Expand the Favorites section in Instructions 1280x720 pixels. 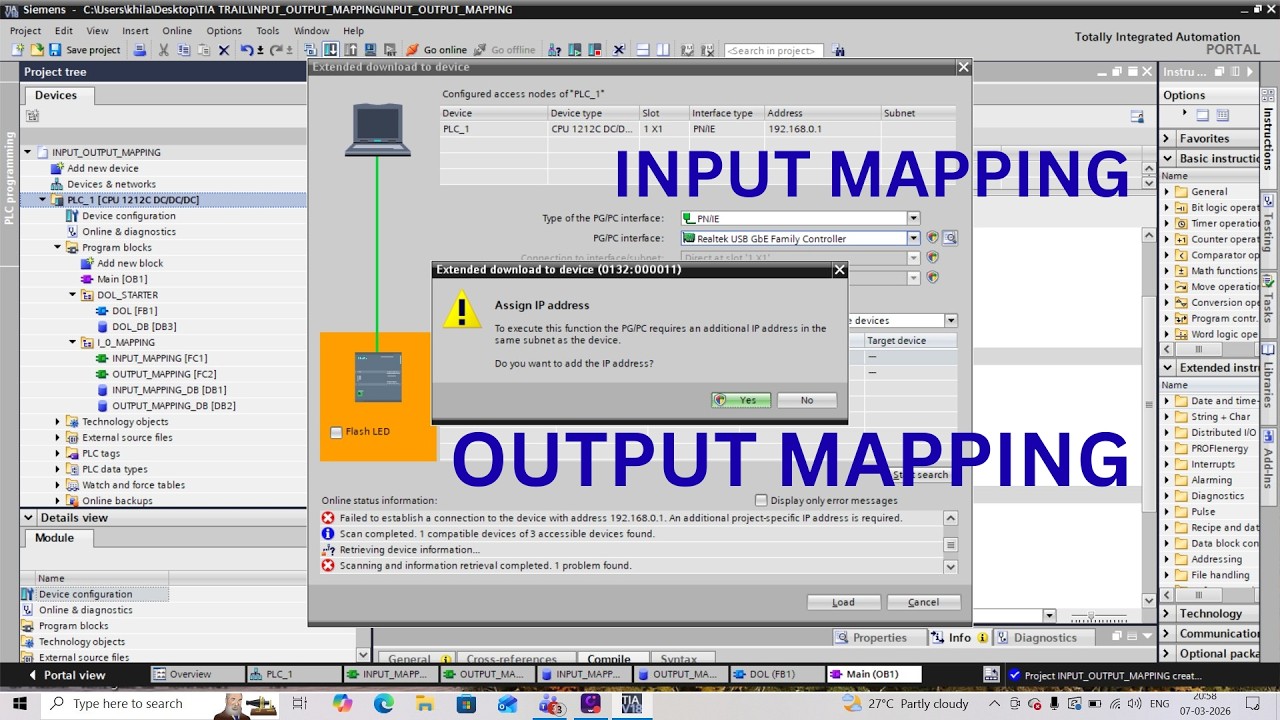pos(1167,138)
